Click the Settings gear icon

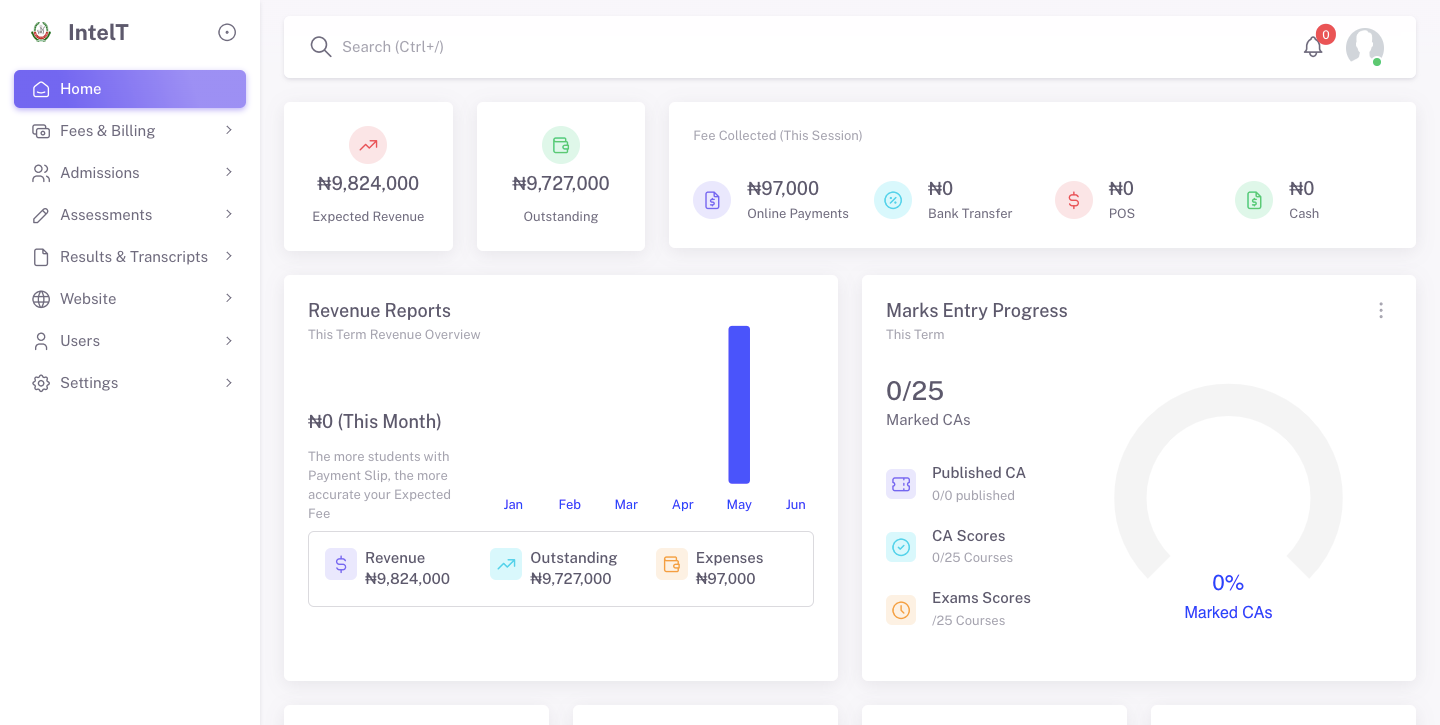41,383
